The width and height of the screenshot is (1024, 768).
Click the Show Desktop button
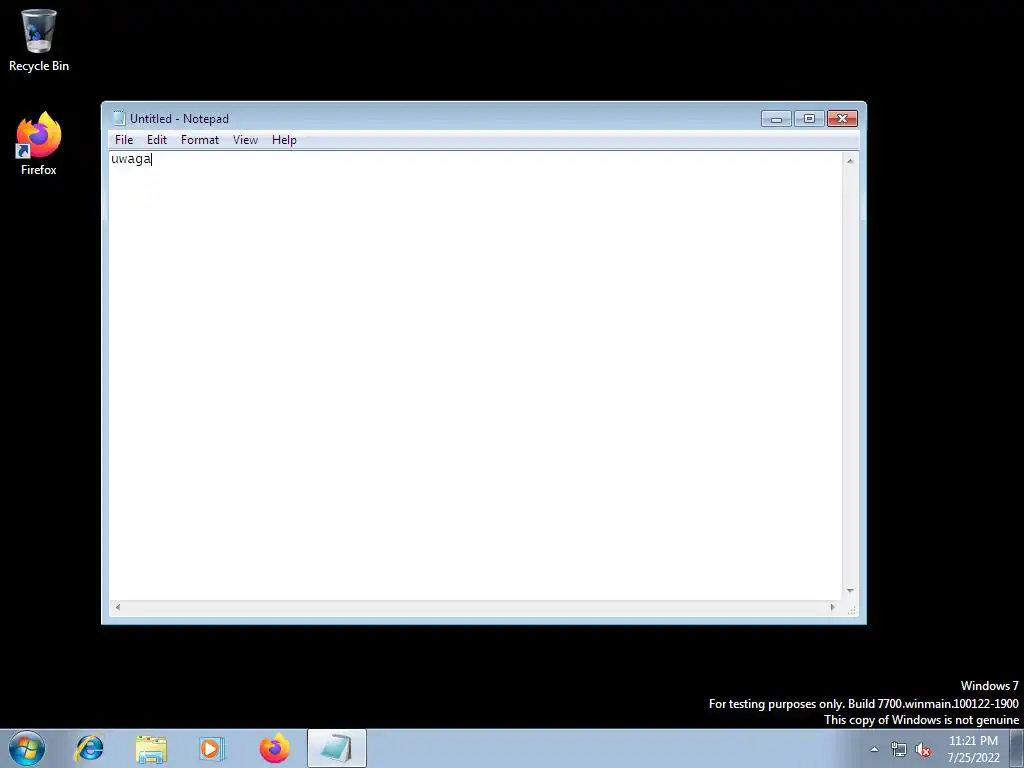tap(1017, 748)
